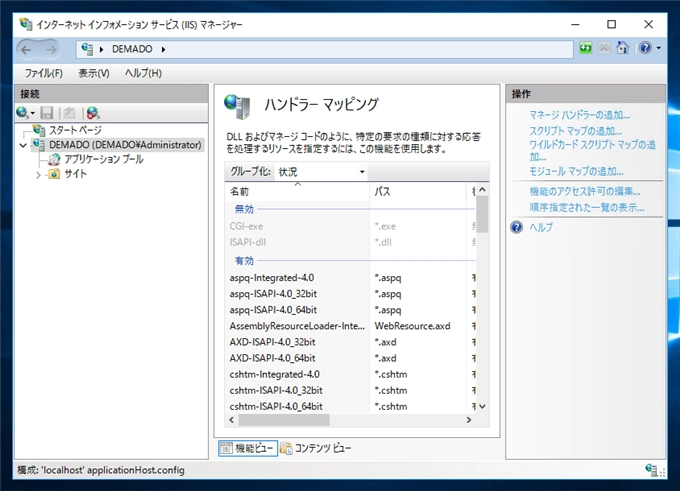Open the help question-mark icon in toolbar
This screenshot has width=680, height=491.
pyautogui.click(x=645, y=48)
